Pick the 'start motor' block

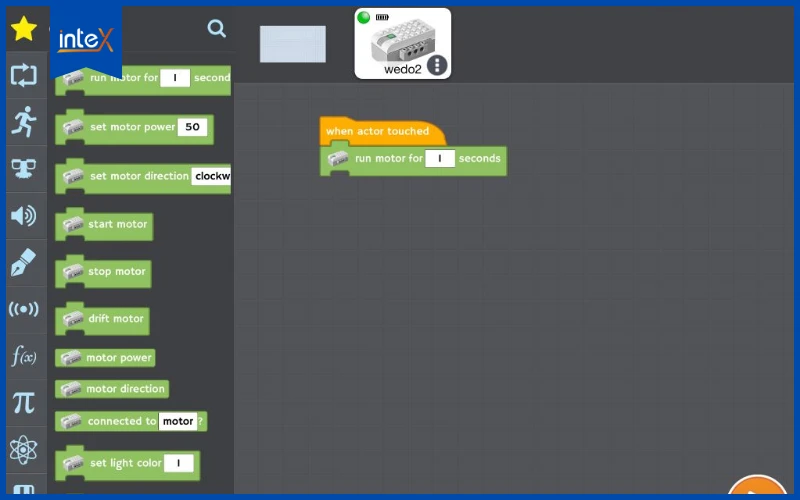click(x=104, y=224)
